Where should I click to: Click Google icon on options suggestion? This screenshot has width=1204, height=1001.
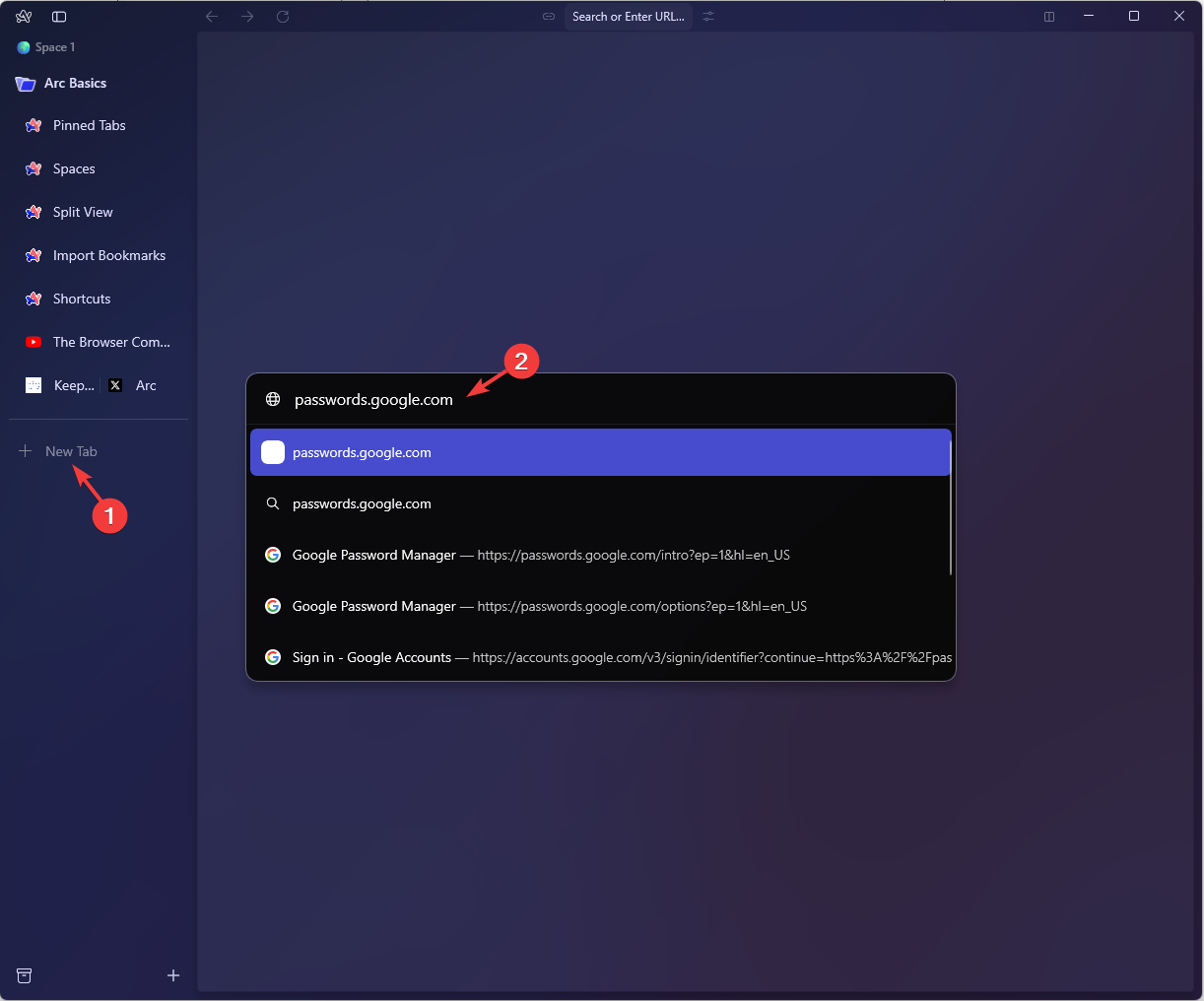(273, 606)
